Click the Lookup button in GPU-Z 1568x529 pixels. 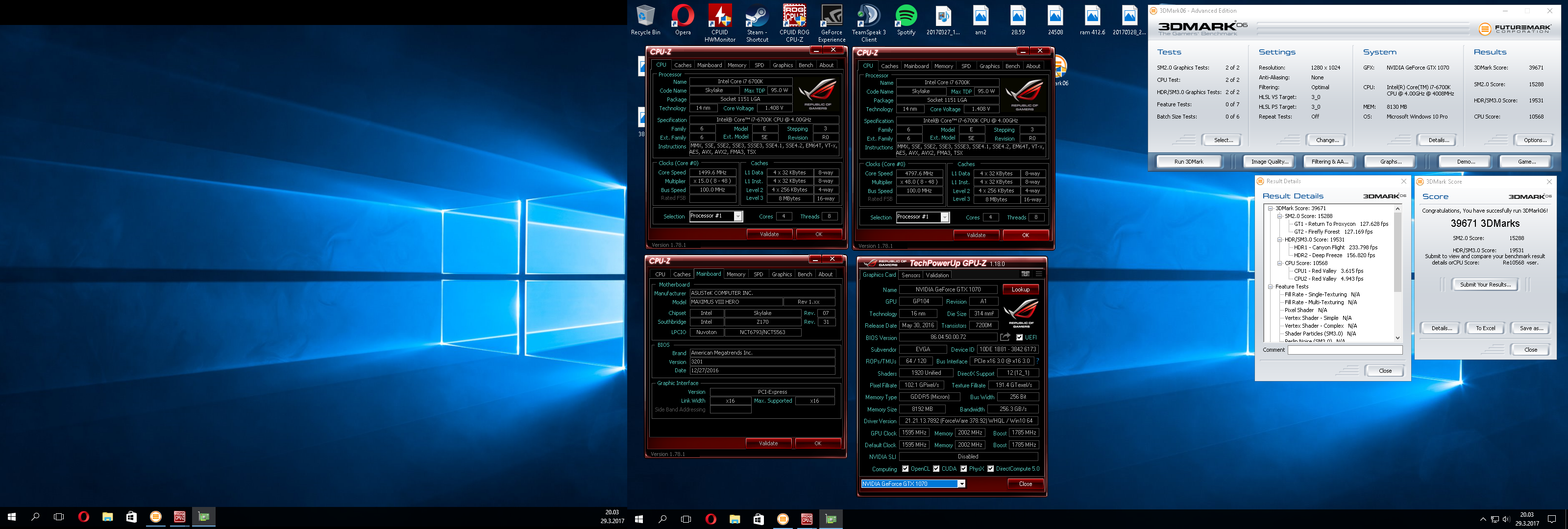(1020, 290)
